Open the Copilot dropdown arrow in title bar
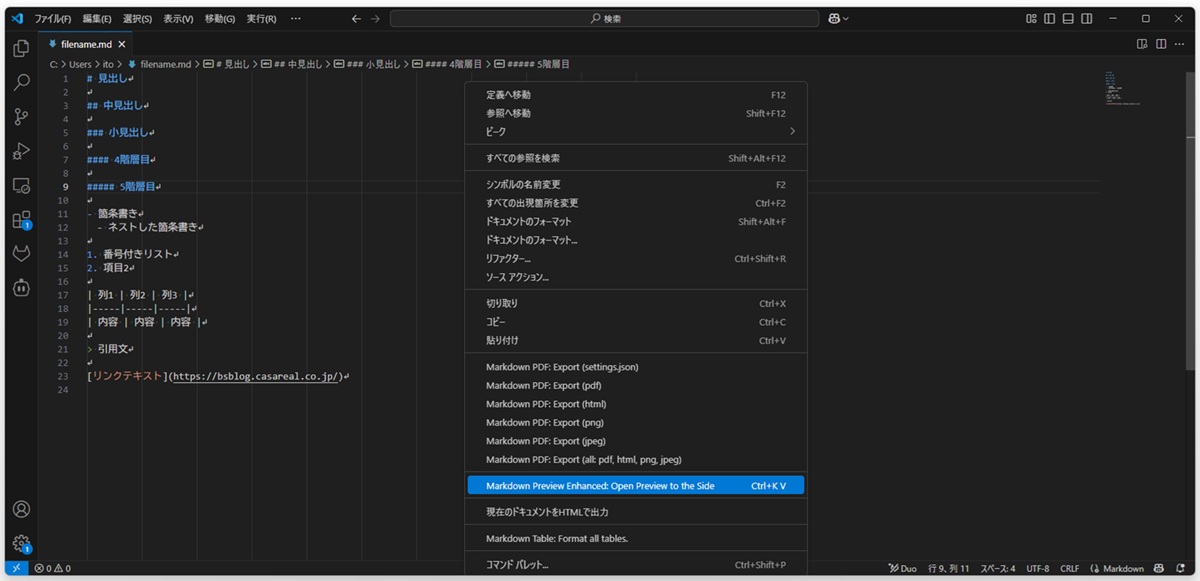The width and height of the screenshot is (1200, 581). point(846,18)
